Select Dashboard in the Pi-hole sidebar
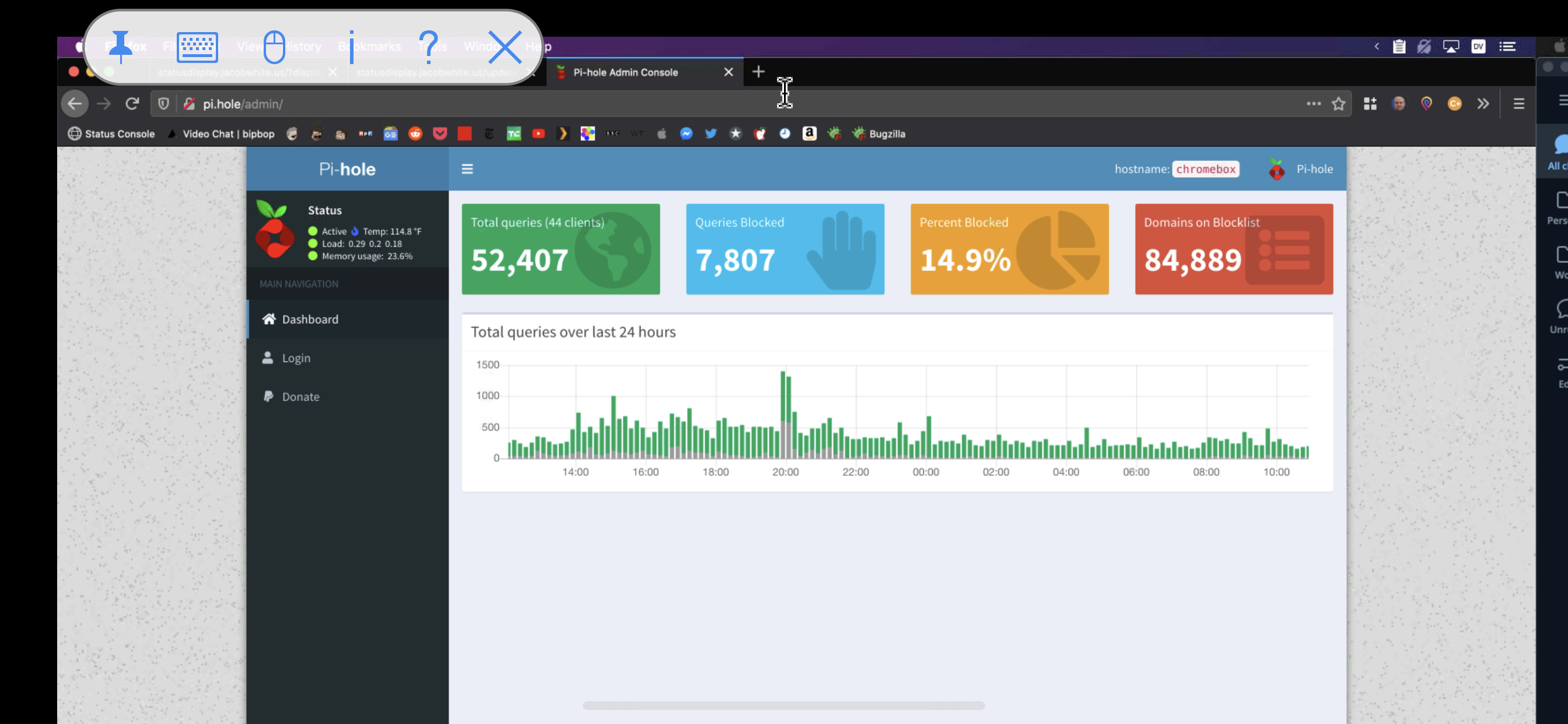 [310, 319]
